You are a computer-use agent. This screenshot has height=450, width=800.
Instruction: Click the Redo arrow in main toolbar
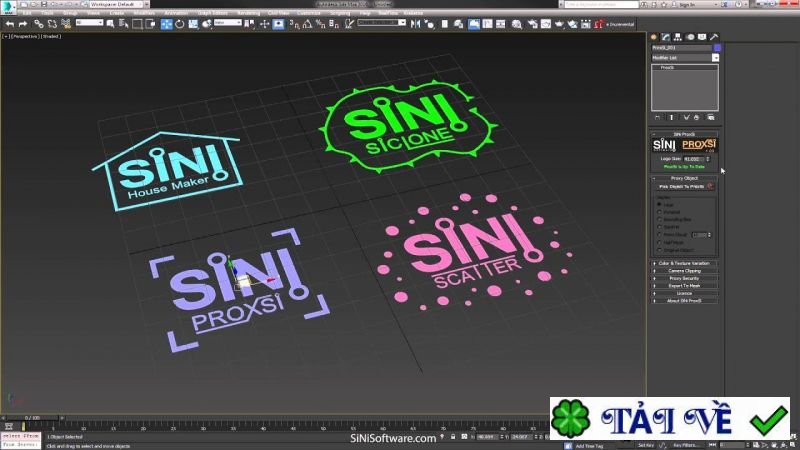point(21,24)
